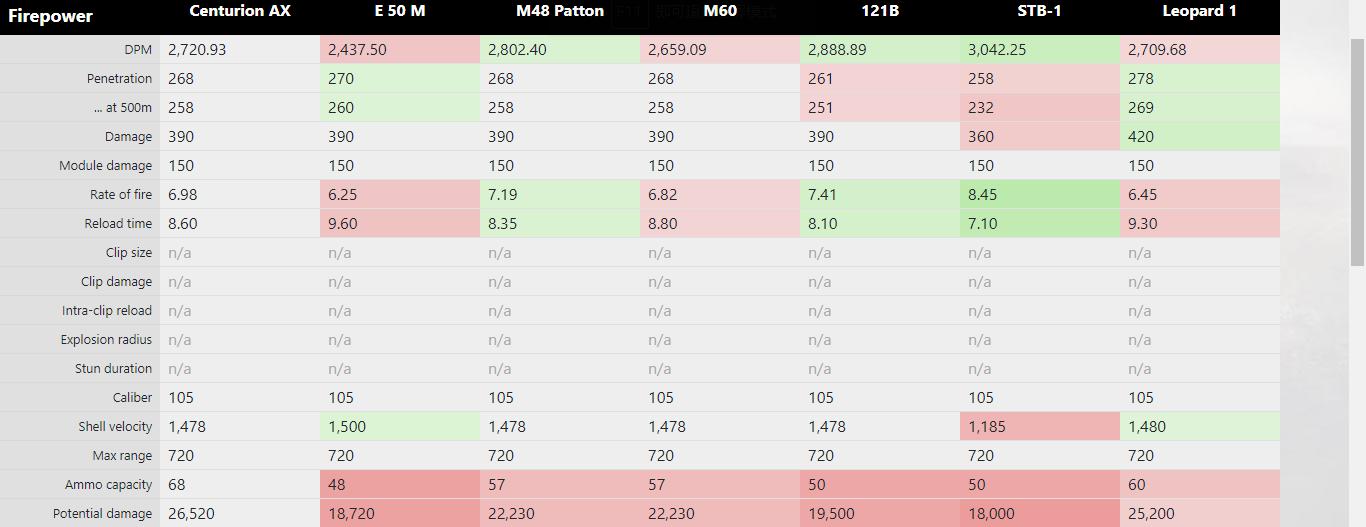
Task: Click the Potential damage row label
Action: tap(104, 514)
